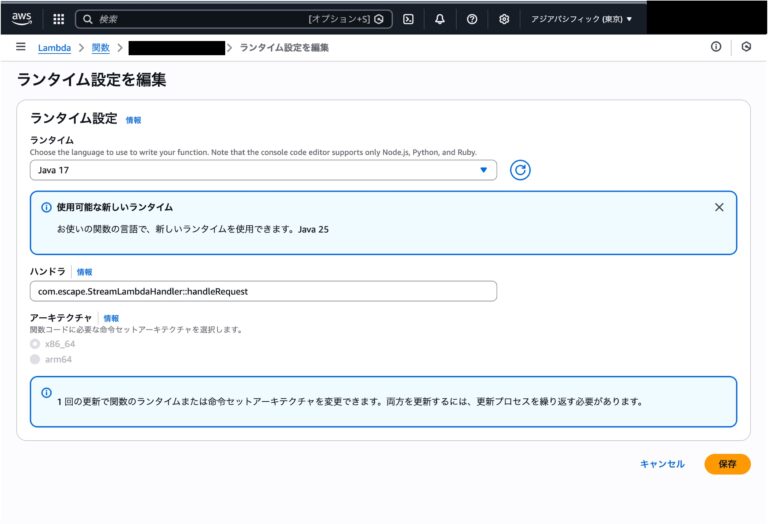Click the AWS logo home icon

[x=22, y=18]
